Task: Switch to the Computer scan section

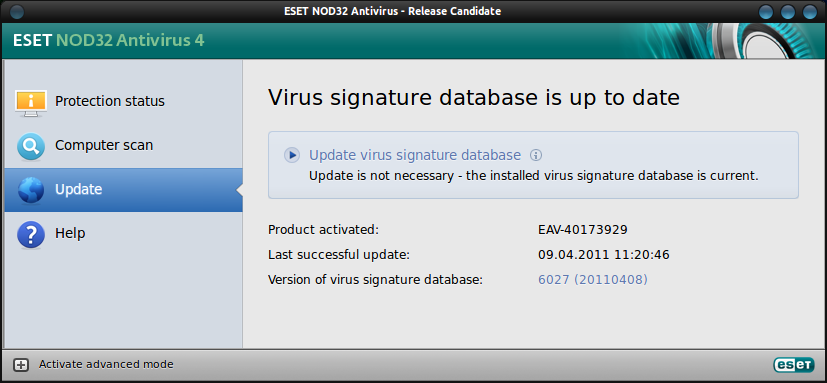Action: [x=104, y=145]
